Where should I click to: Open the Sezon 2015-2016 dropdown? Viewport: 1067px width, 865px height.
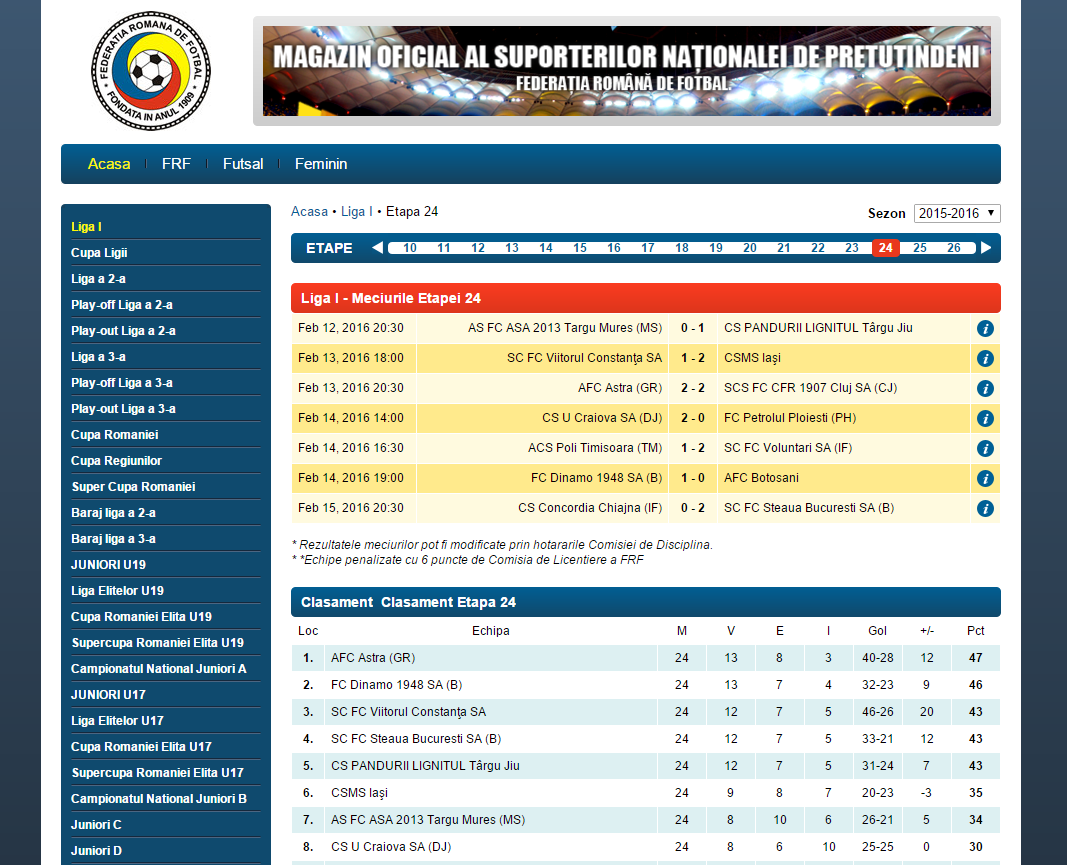pyautogui.click(x=956, y=213)
